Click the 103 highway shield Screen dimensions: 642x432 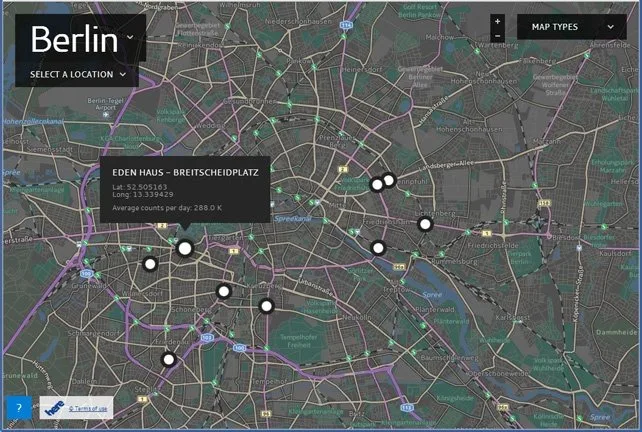coord(207,338)
